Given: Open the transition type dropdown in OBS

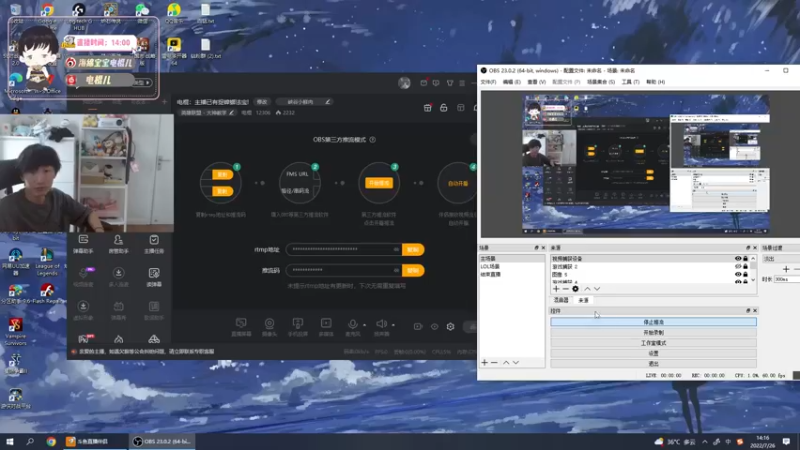Looking at the screenshot, I should [x=781, y=259].
